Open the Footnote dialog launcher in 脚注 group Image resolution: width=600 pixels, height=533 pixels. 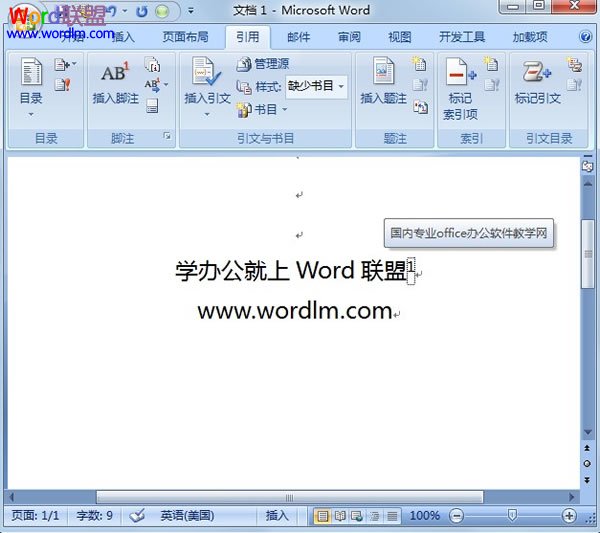pyautogui.click(x=167, y=136)
